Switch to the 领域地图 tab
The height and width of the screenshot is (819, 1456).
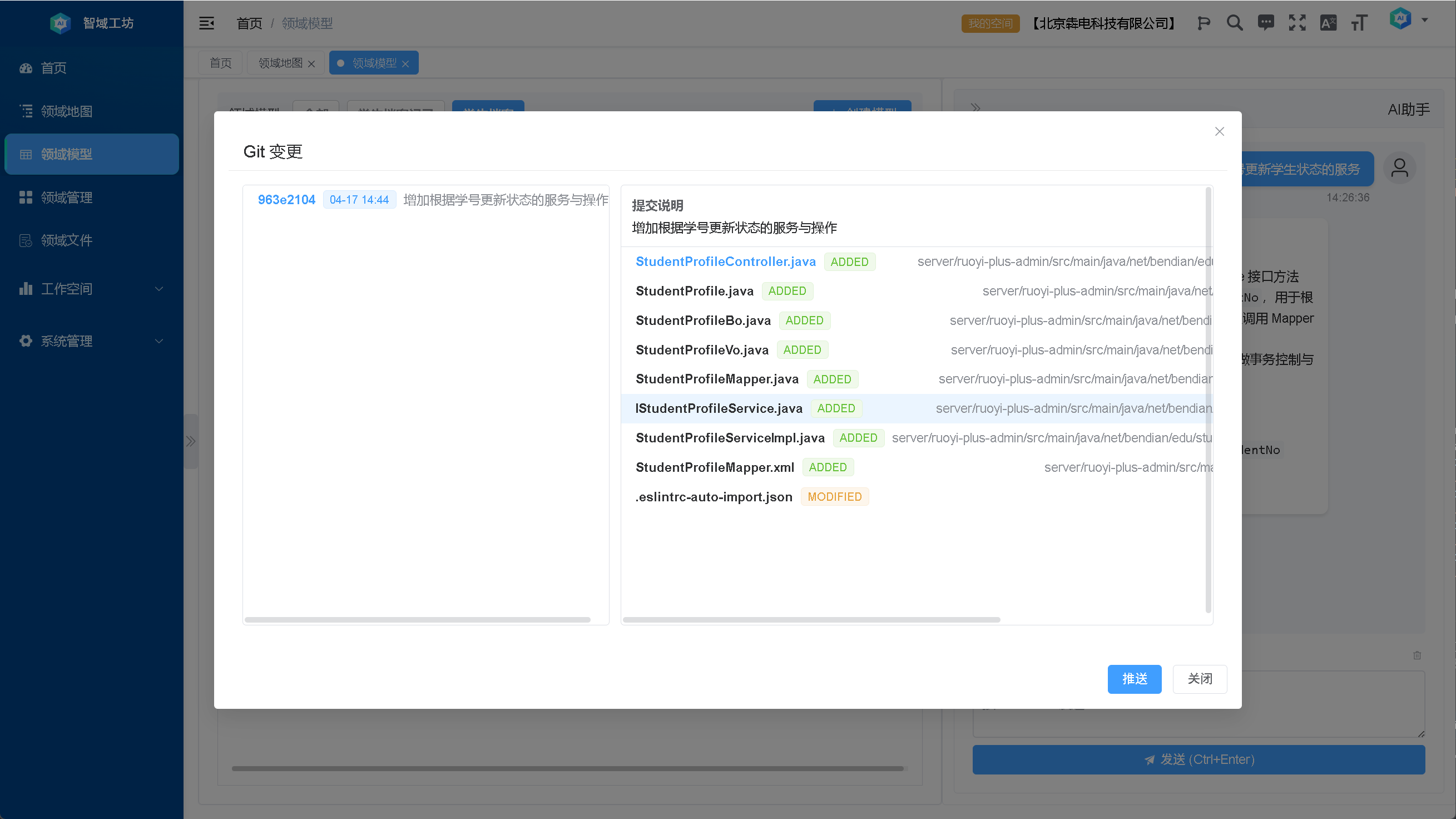point(280,63)
